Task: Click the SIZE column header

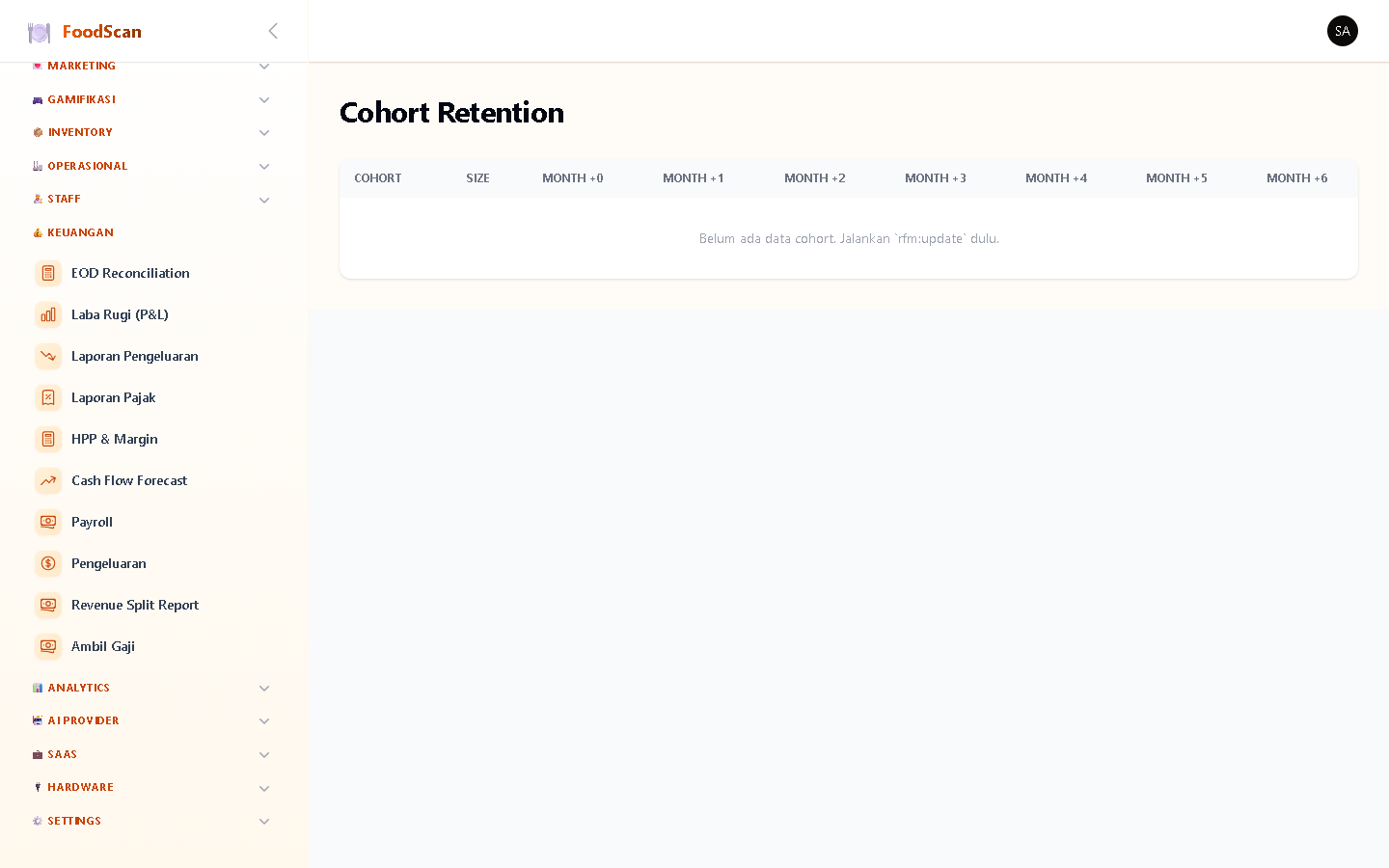Action: (477, 178)
